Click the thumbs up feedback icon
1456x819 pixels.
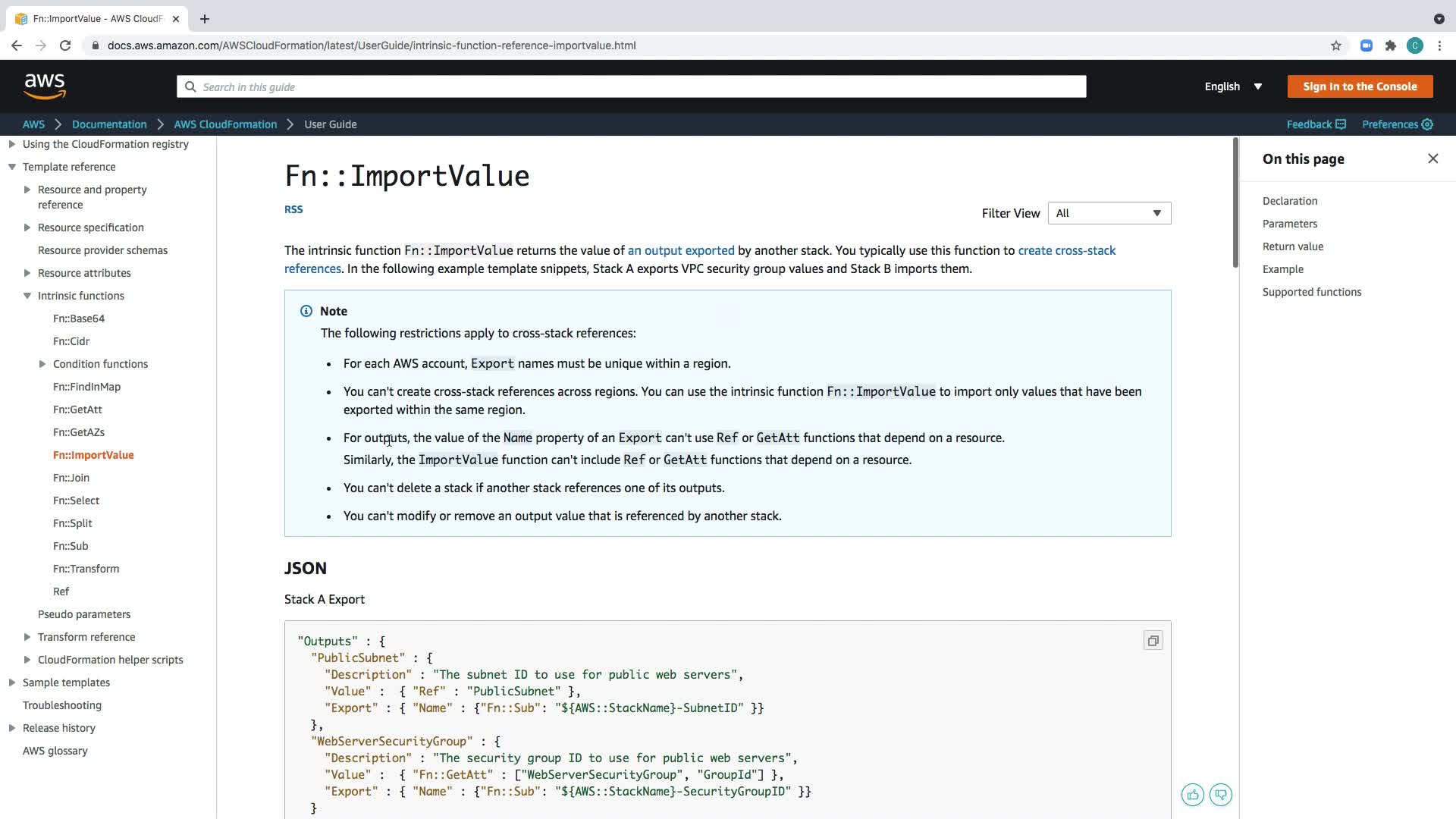(x=1192, y=795)
